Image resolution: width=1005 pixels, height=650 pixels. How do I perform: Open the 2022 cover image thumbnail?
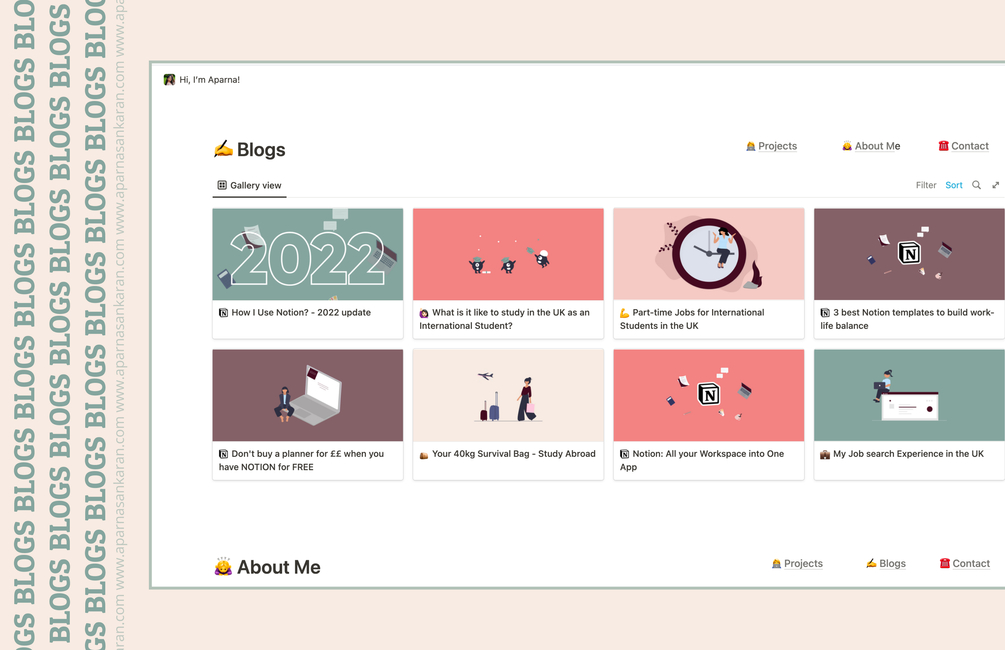(x=308, y=254)
